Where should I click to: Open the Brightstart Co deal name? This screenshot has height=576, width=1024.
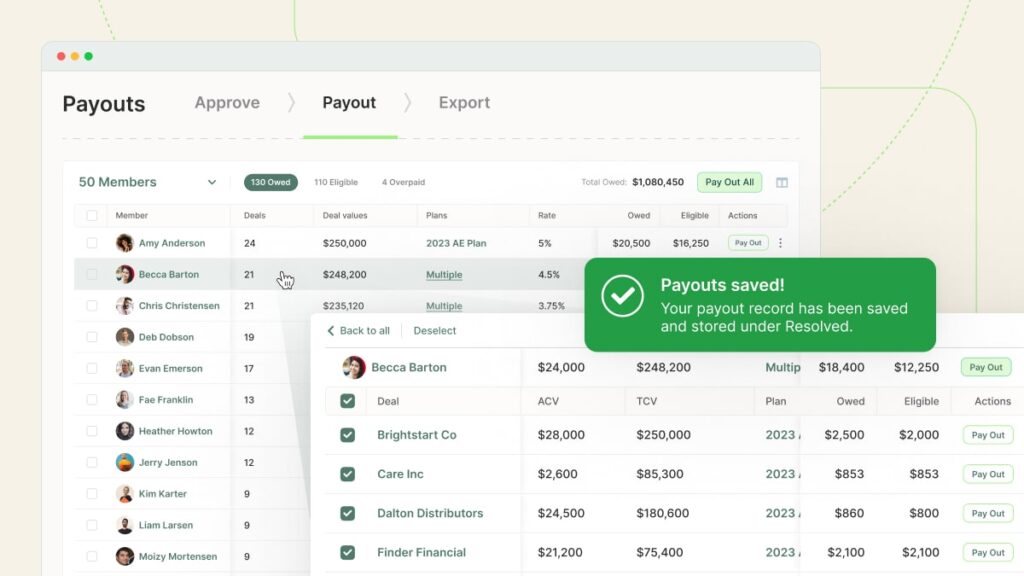pos(417,435)
